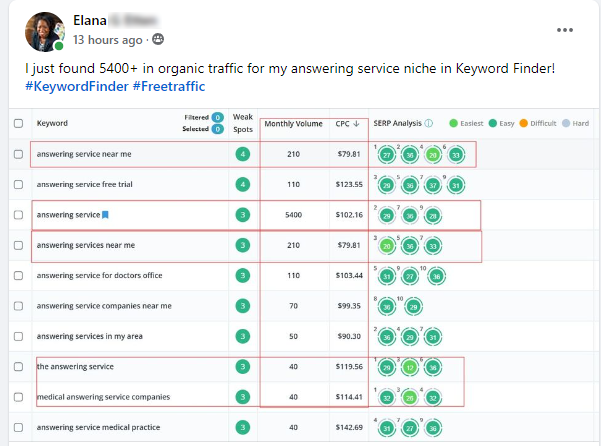This screenshot has width=601, height=446.
Task: Click the info icon next to SERP Analysis
Action: pos(429,124)
